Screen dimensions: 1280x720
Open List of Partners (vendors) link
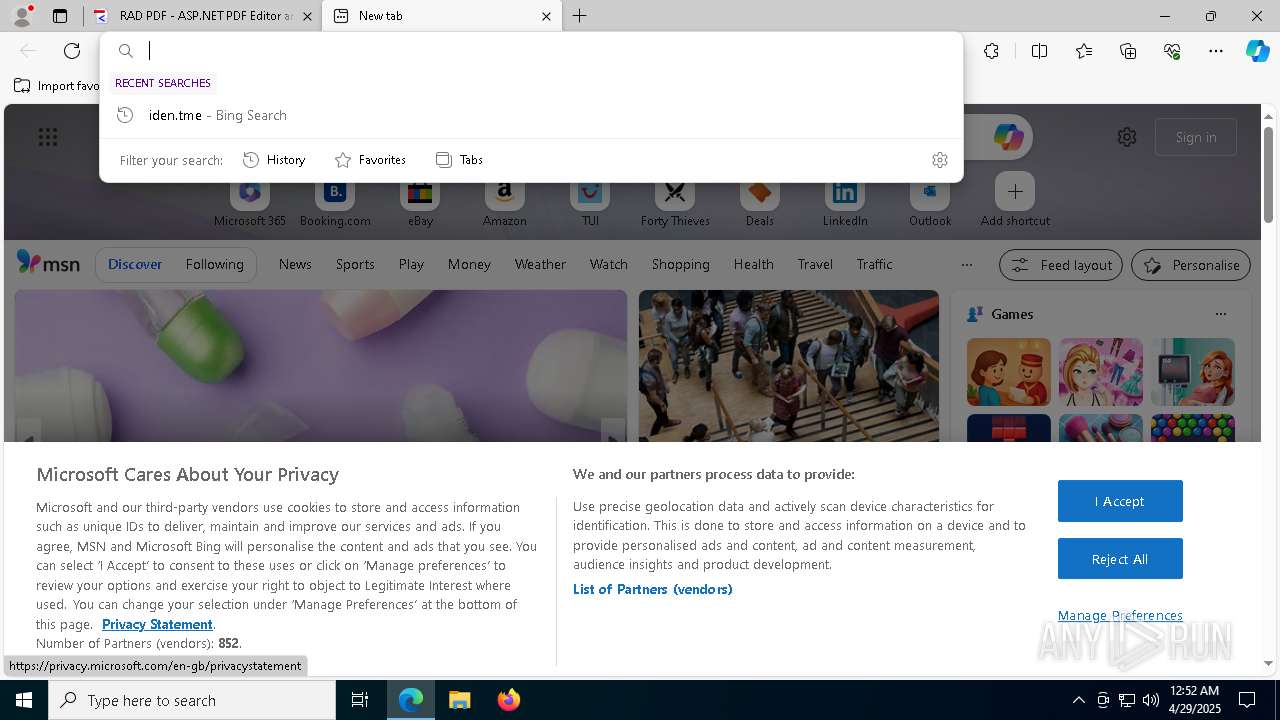(652, 589)
